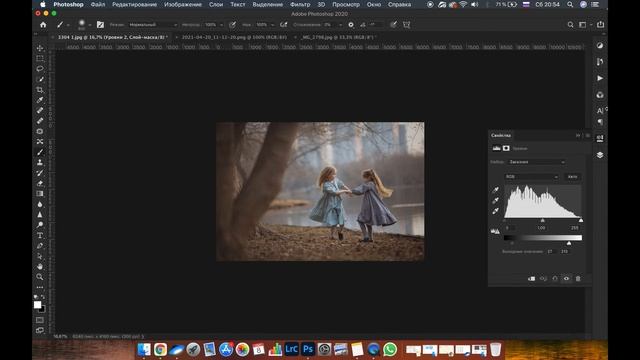Delete the adjustment layer with trash icon
Viewport: 640px width, 360px height.
(x=578, y=278)
